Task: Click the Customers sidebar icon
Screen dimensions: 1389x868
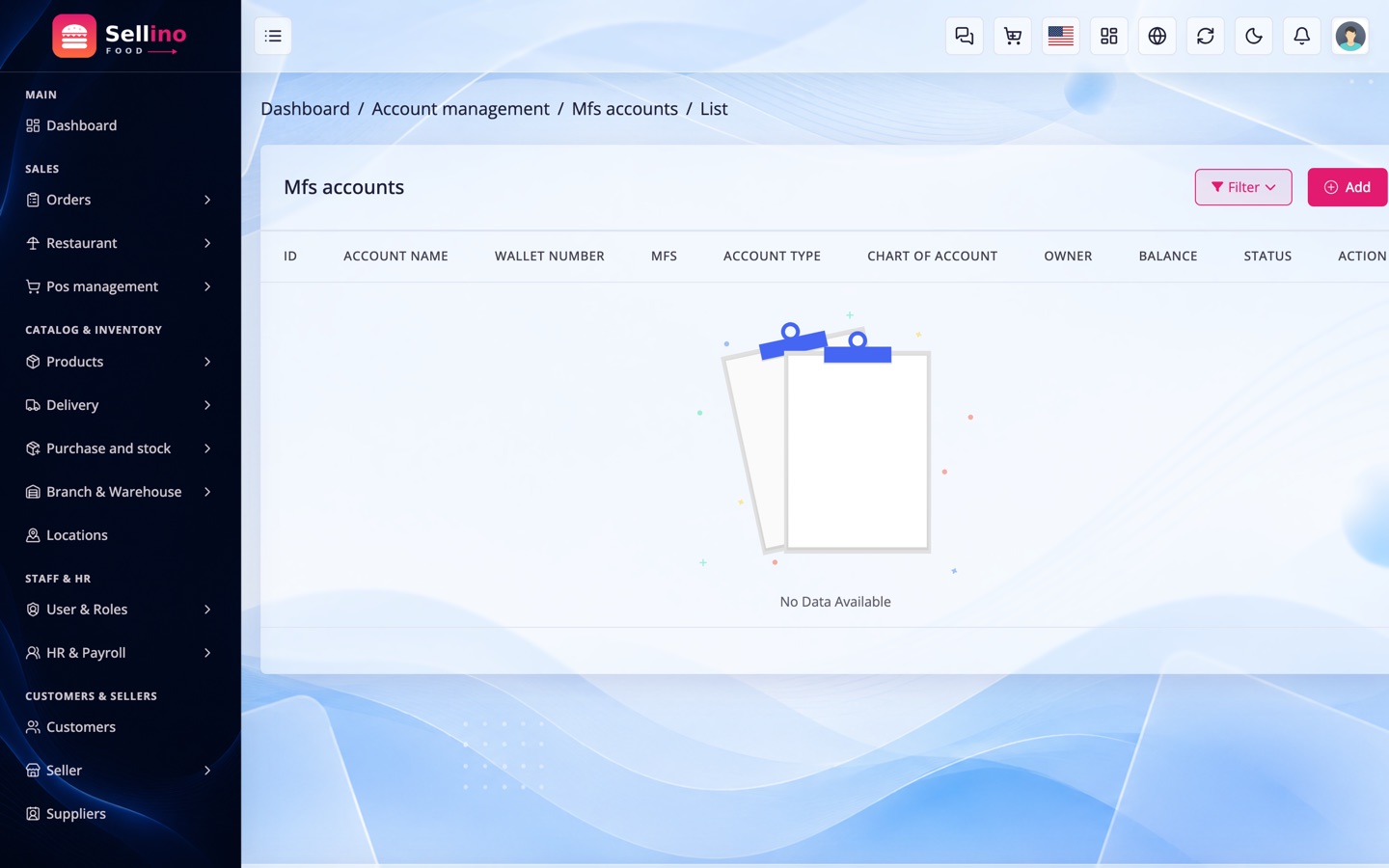Action: pyautogui.click(x=33, y=727)
